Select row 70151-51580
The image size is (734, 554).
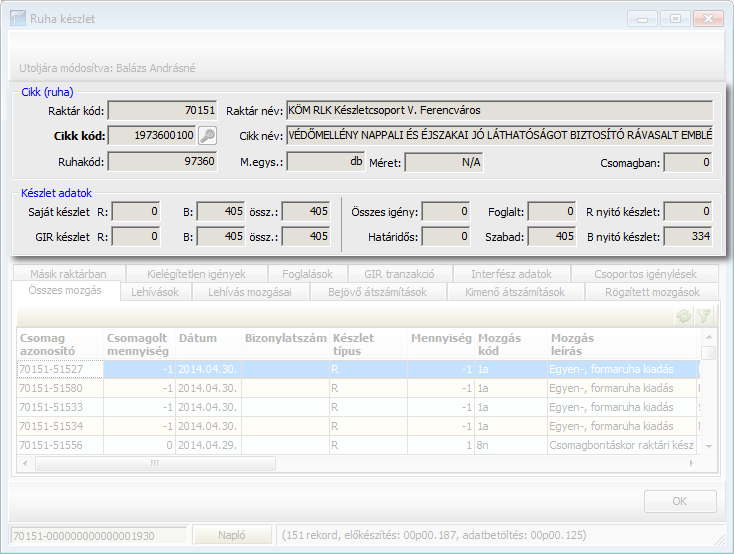point(359,388)
